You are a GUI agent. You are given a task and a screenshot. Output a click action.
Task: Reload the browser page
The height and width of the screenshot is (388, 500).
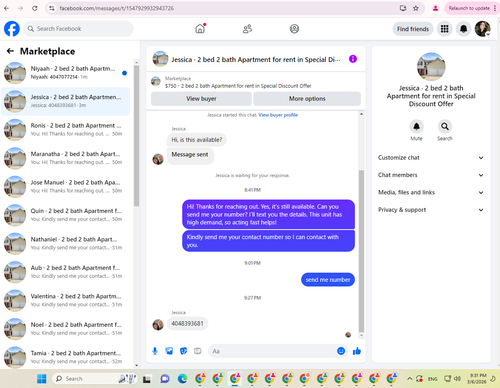click(x=35, y=8)
